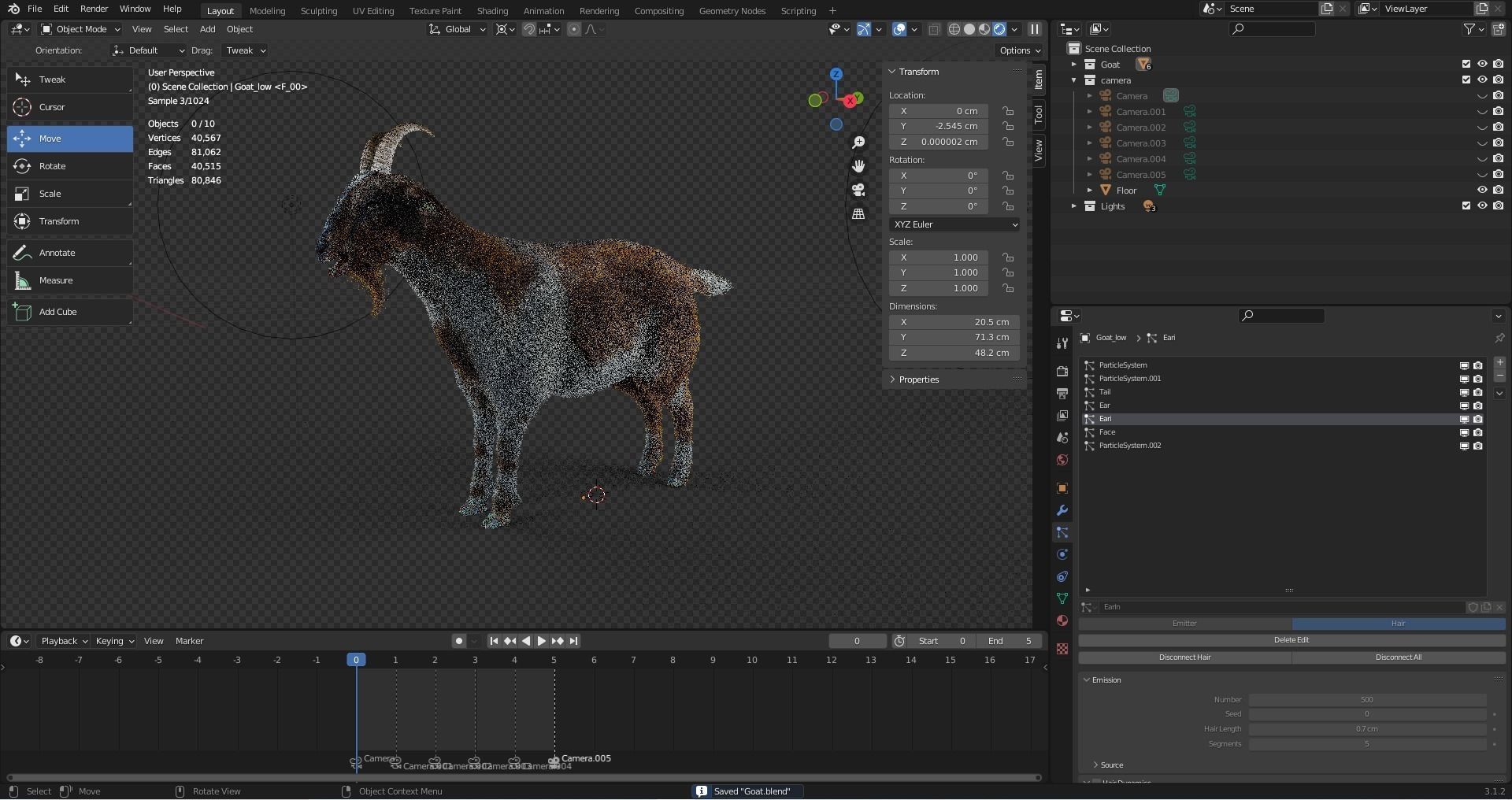Select the Emitter particle type button

[1184, 624]
